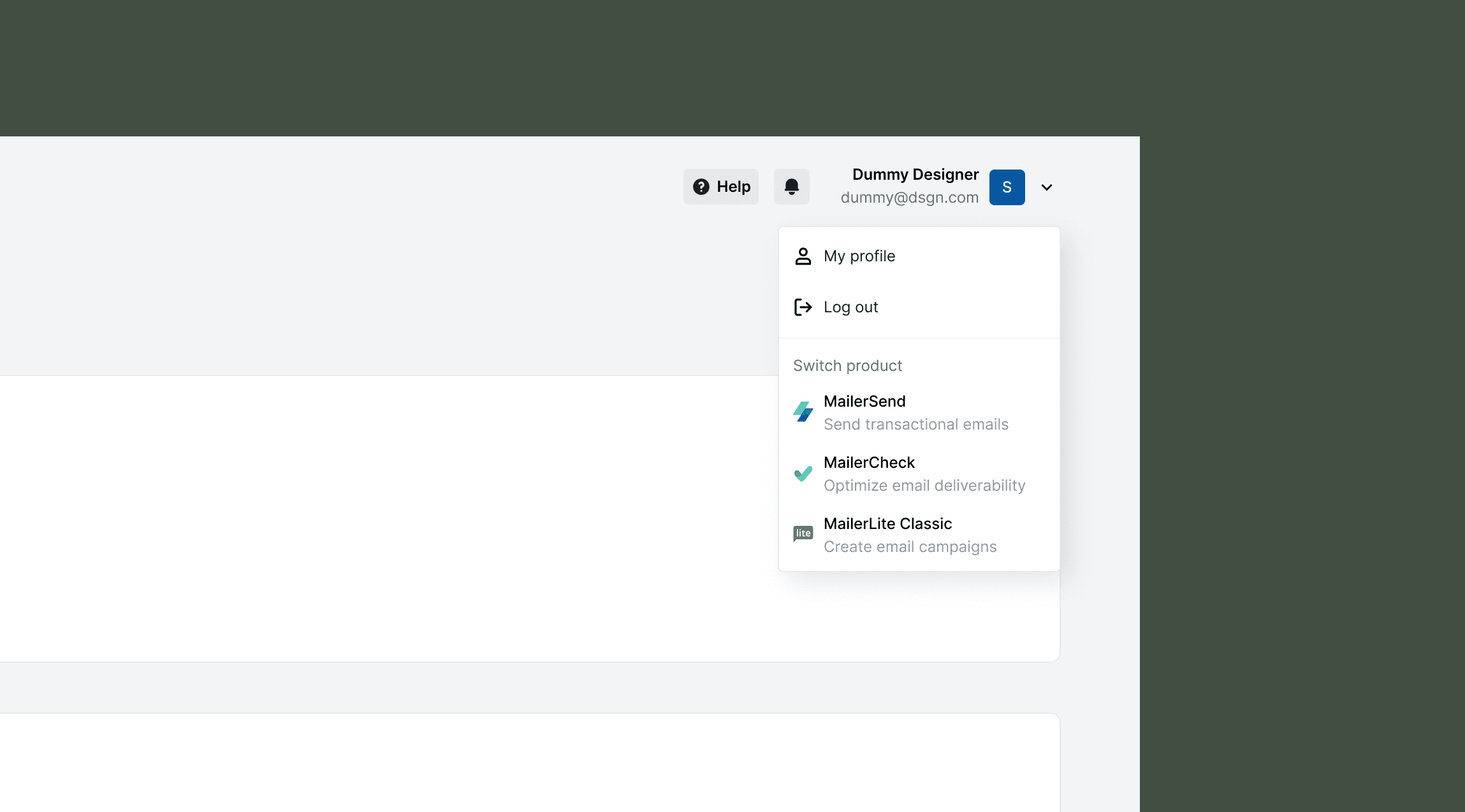Collapse the account menu chevron
Viewport: 1465px width, 812px height.
[x=1046, y=187]
